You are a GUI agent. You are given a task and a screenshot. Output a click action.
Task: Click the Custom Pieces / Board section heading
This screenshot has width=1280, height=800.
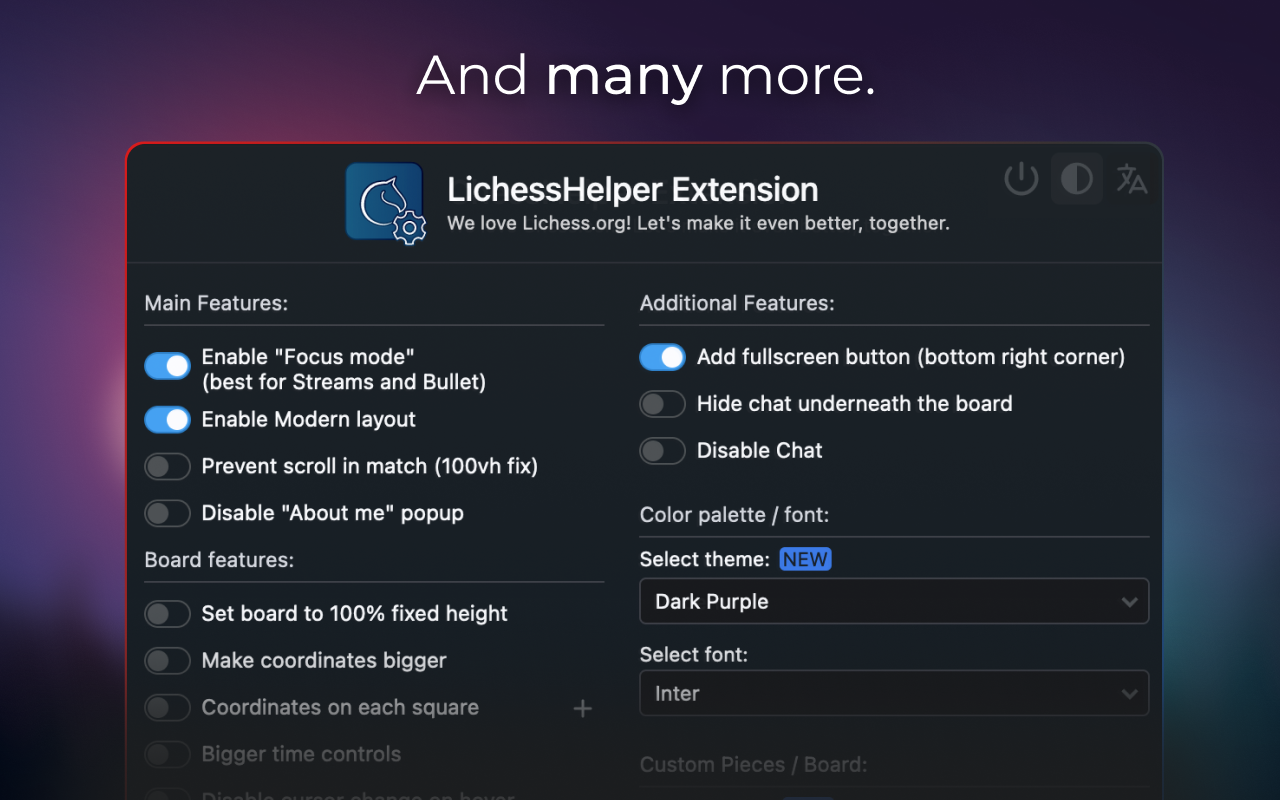(753, 764)
